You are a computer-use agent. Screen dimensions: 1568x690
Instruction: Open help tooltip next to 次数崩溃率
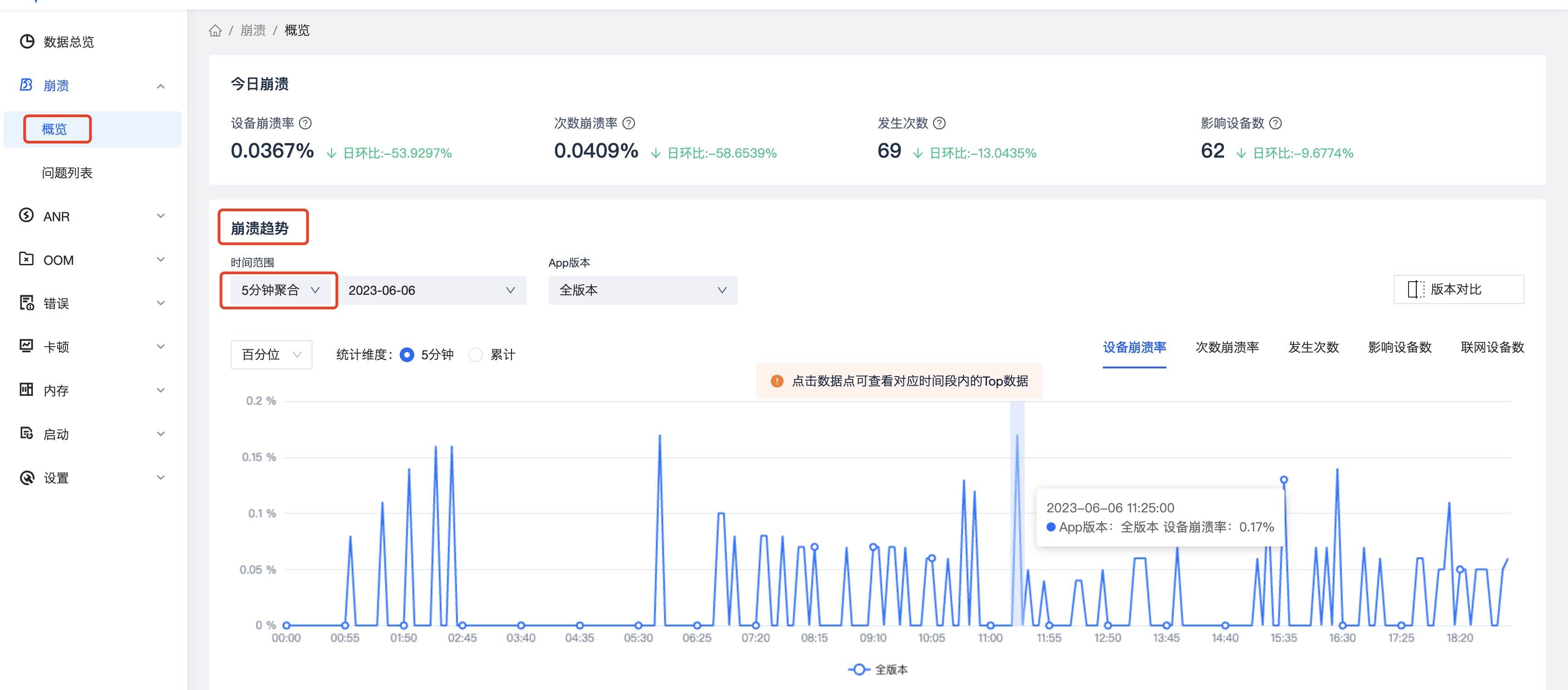coord(629,124)
